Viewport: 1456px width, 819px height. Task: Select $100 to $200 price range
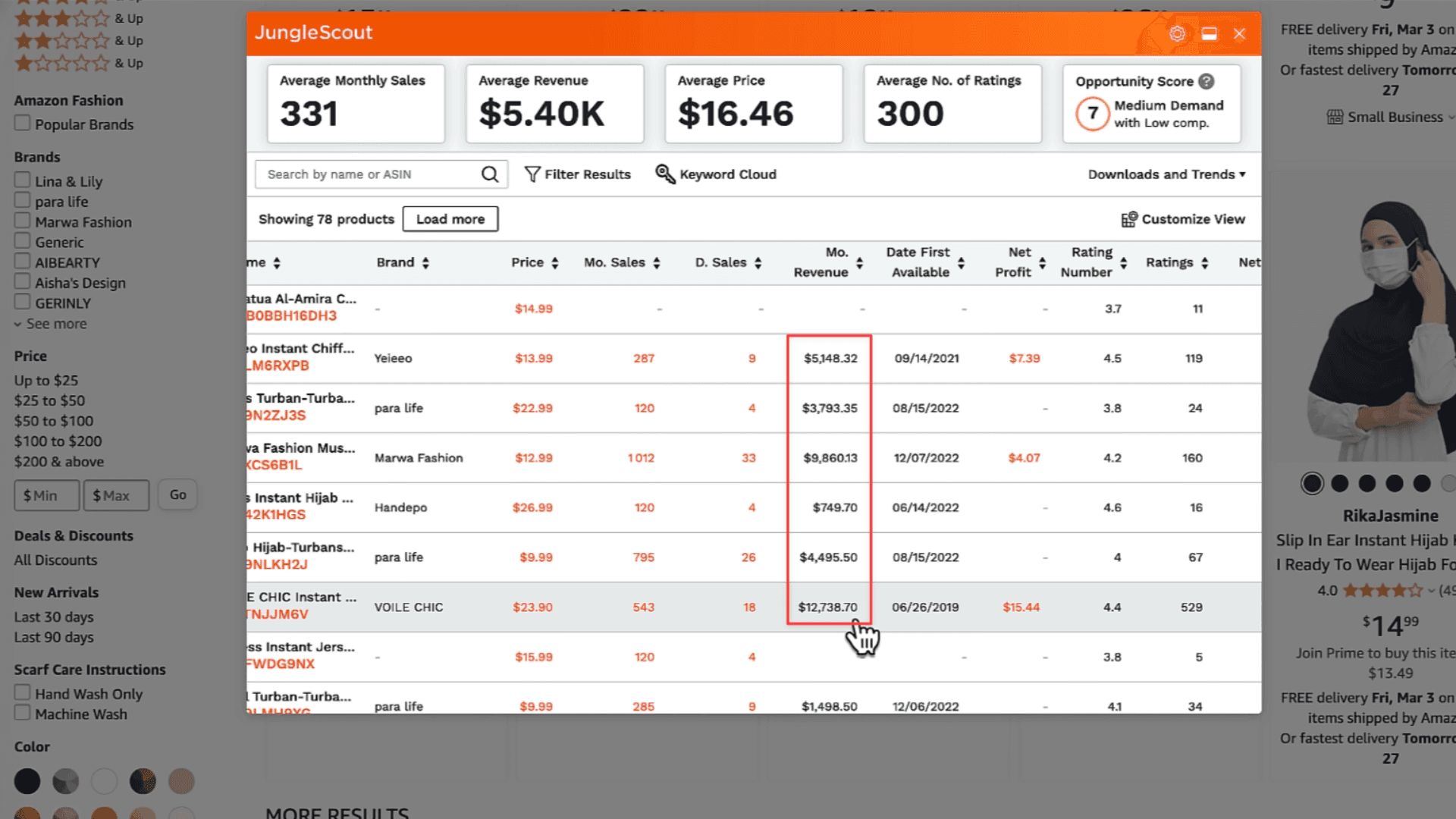(x=58, y=441)
